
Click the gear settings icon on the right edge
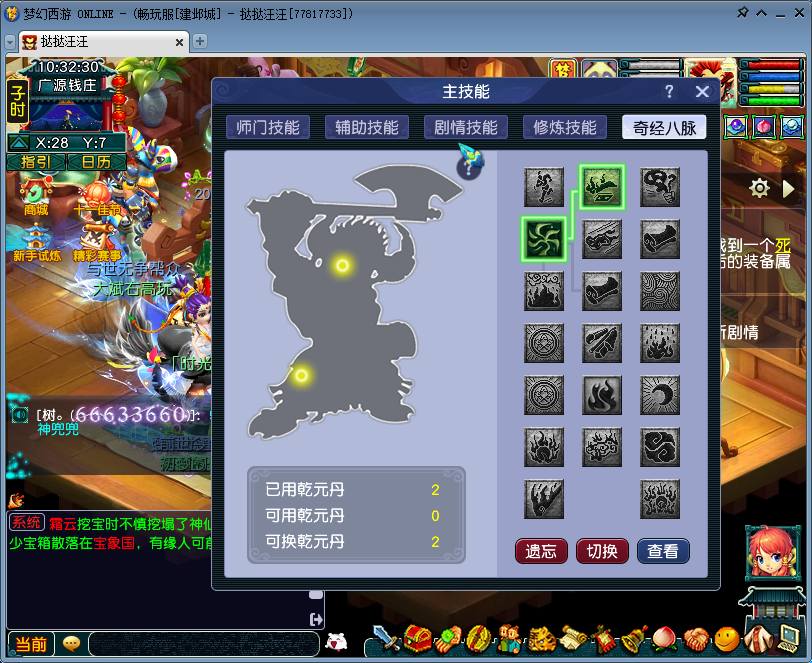coord(757,187)
